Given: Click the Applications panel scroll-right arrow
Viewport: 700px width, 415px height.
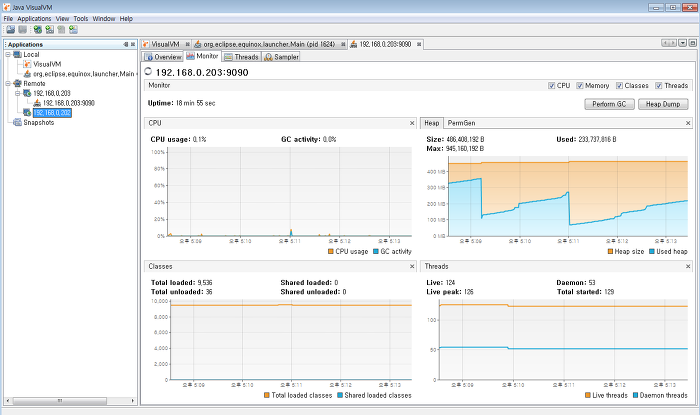Looking at the screenshot, I should [x=133, y=401].
